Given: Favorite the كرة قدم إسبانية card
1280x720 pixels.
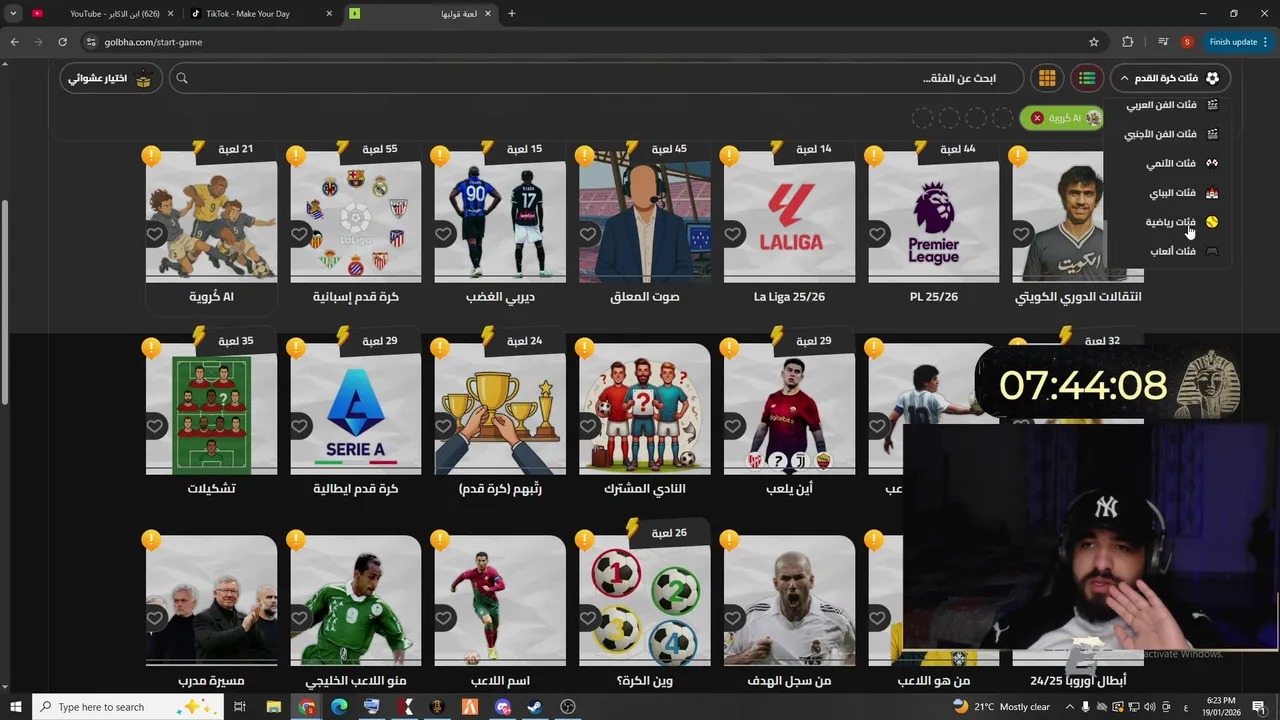Looking at the screenshot, I should click(x=299, y=234).
